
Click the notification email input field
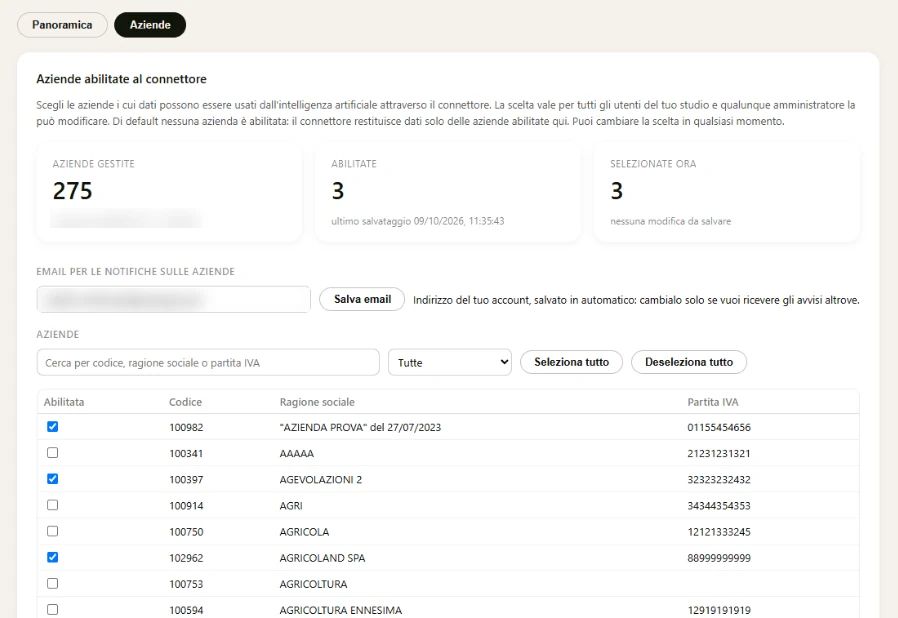[174, 299]
